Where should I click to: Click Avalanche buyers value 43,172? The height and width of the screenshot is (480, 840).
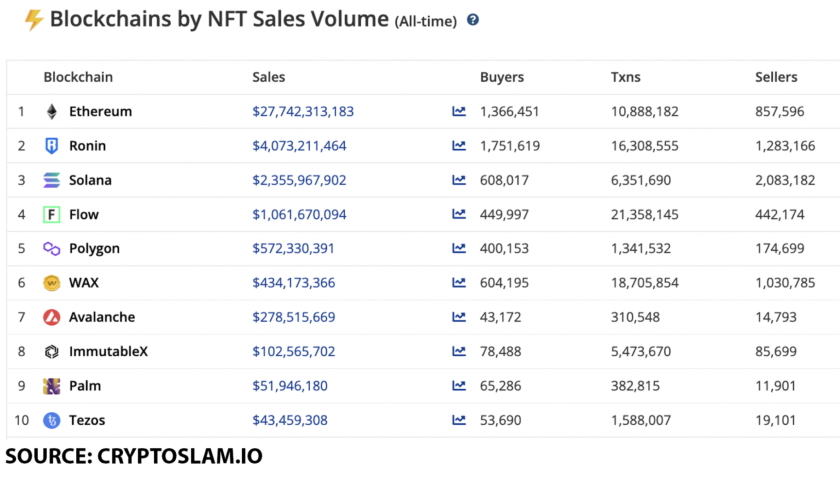point(500,317)
